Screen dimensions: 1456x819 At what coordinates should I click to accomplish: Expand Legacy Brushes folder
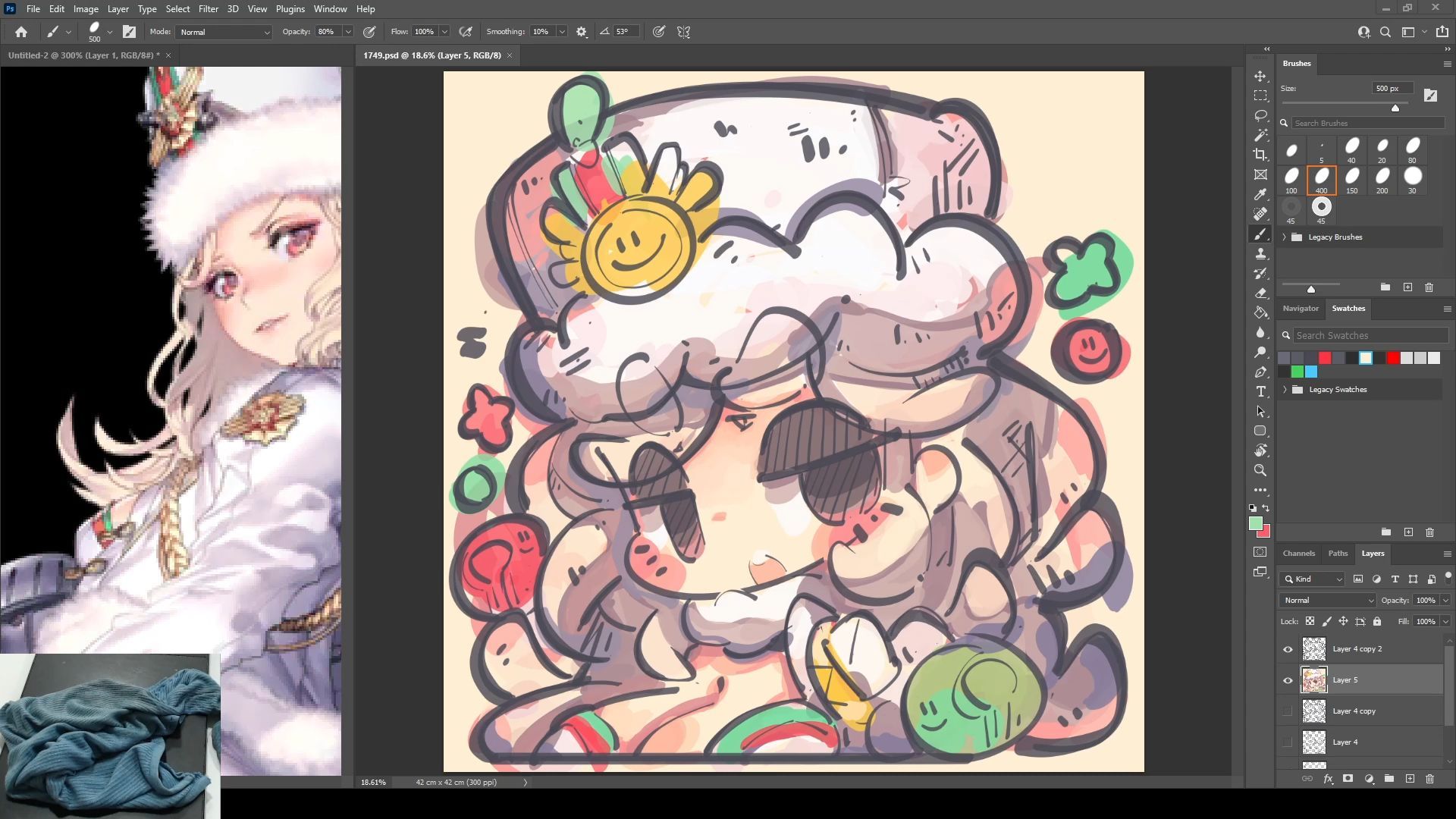(1285, 237)
